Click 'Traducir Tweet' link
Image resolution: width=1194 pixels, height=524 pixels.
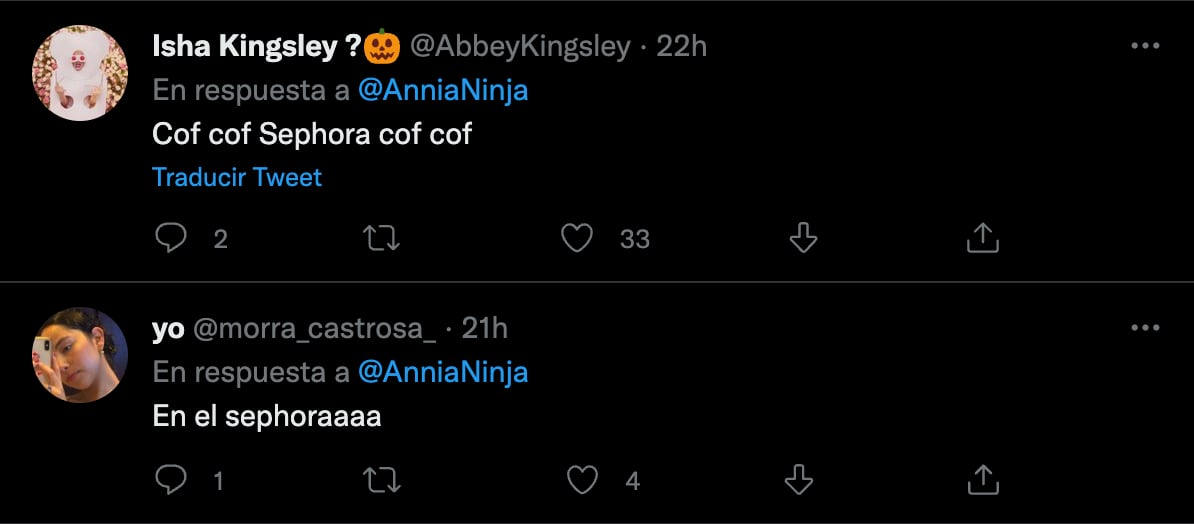click(x=237, y=178)
